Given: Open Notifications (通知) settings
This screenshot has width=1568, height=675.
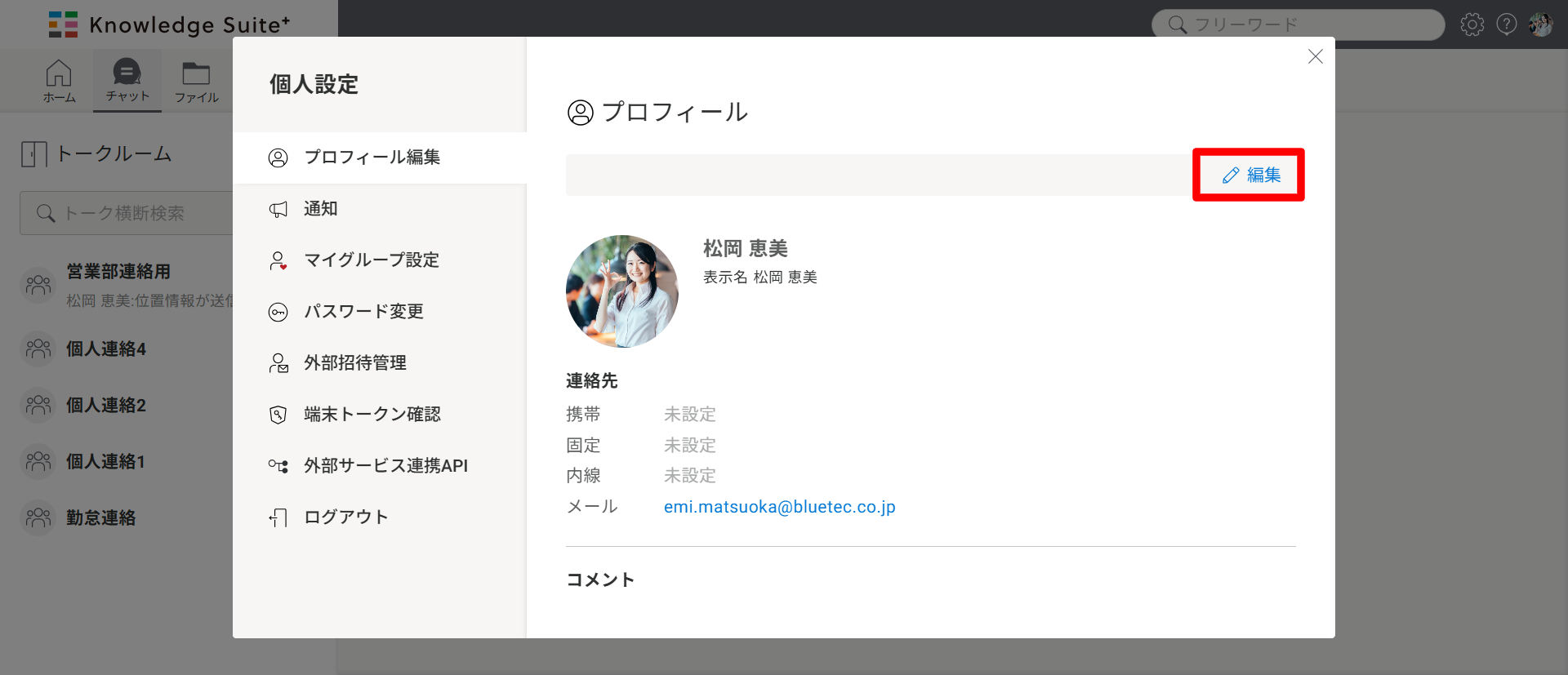Looking at the screenshot, I should (x=320, y=209).
